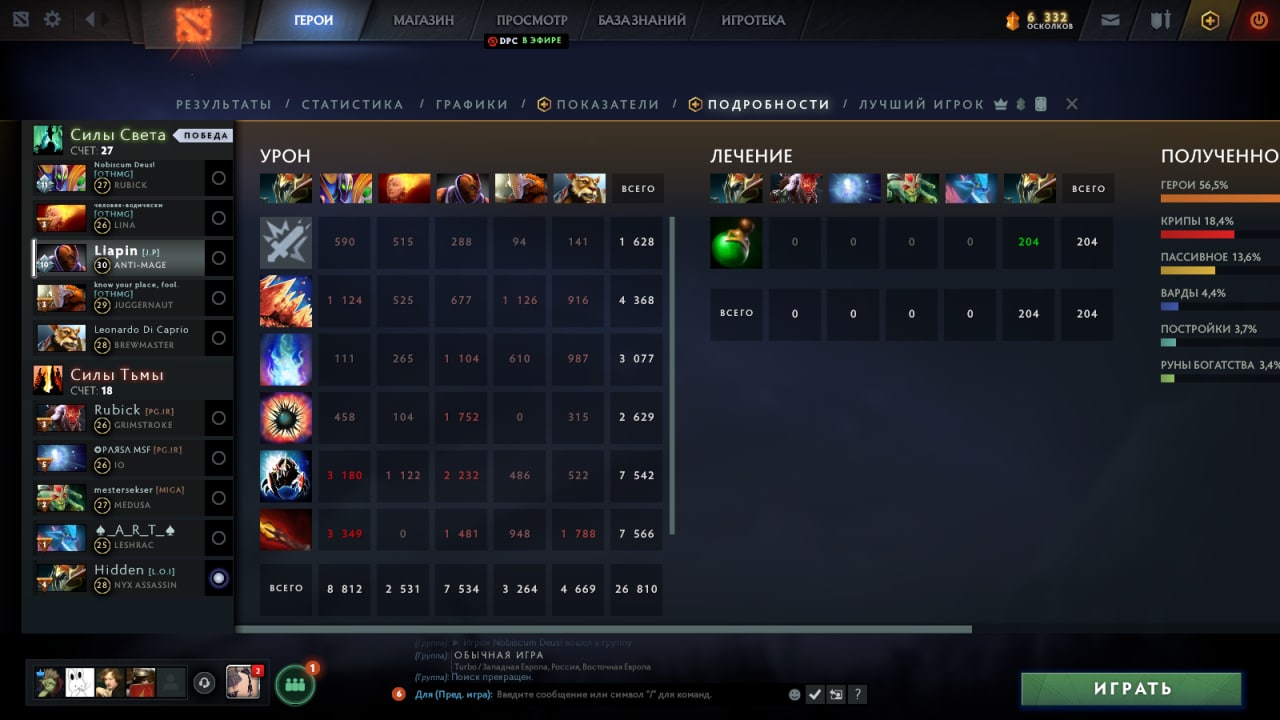Screen dimensions: 1280x720
Task: Open the Dota Plus gold shield icon
Action: (1210, 19)
